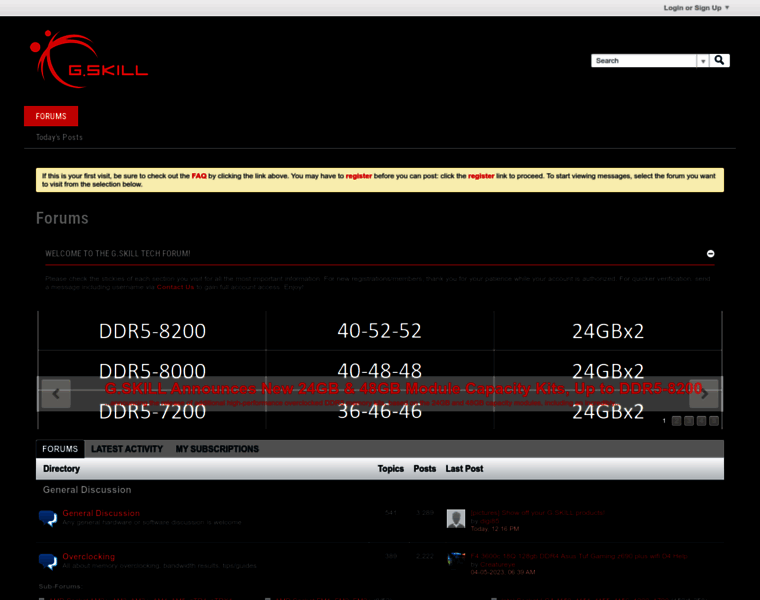This screenshot has width=760, height=600.
Task: Click the search magnifier icon
Action: 719,60
